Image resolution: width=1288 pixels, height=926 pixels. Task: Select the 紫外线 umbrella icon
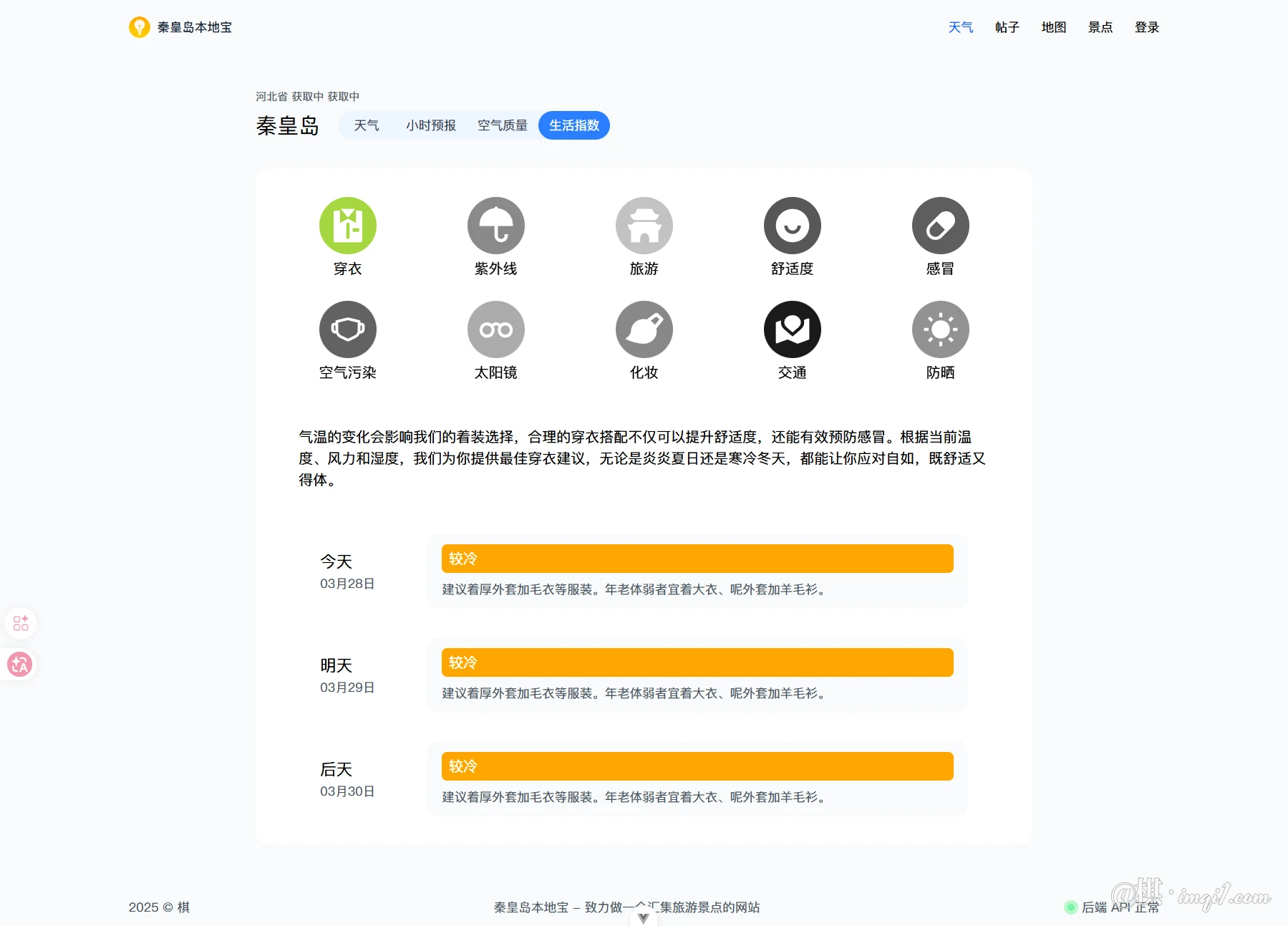click(495, 226)
